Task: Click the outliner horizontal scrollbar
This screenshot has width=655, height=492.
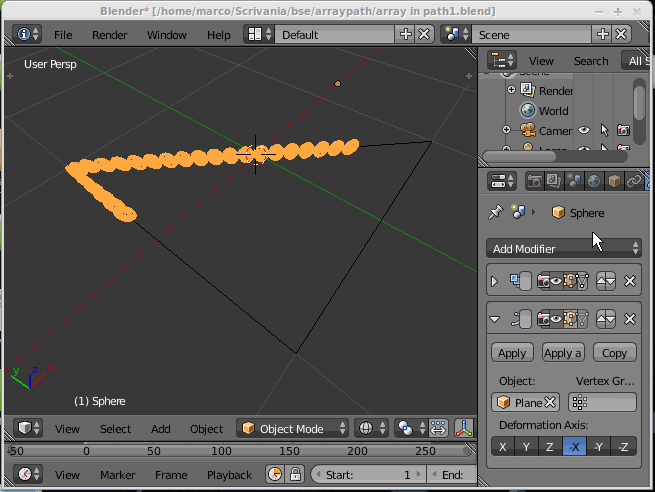Action: click(x=519, y=156)
